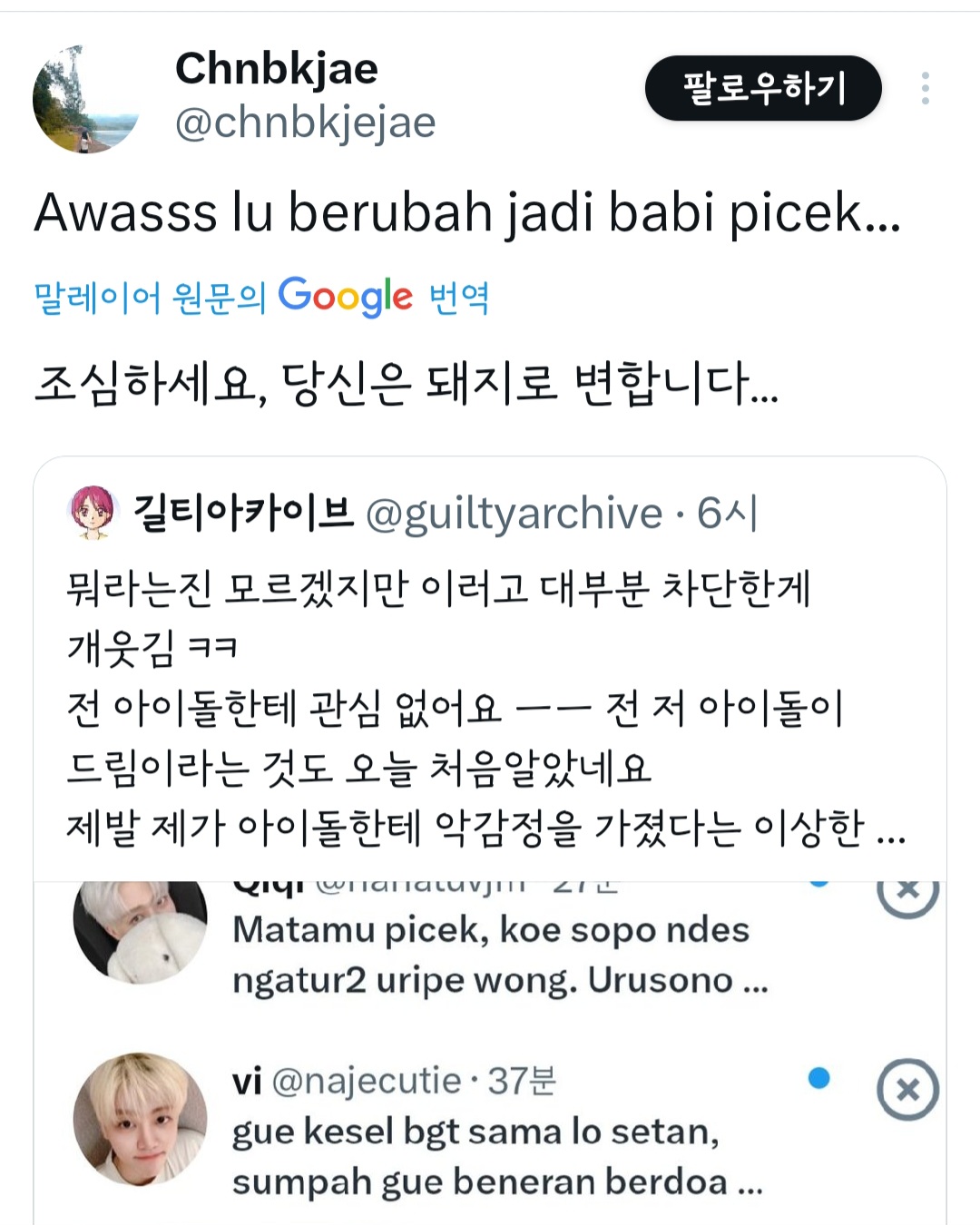Open the @chnbkjejae handle link

tap(305, 122)
